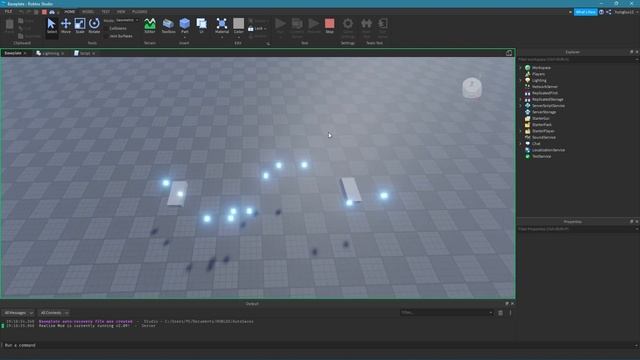Toggle the Join Surfaces checkbox
Screen dimensions: 640x360
tap(106, 36)
